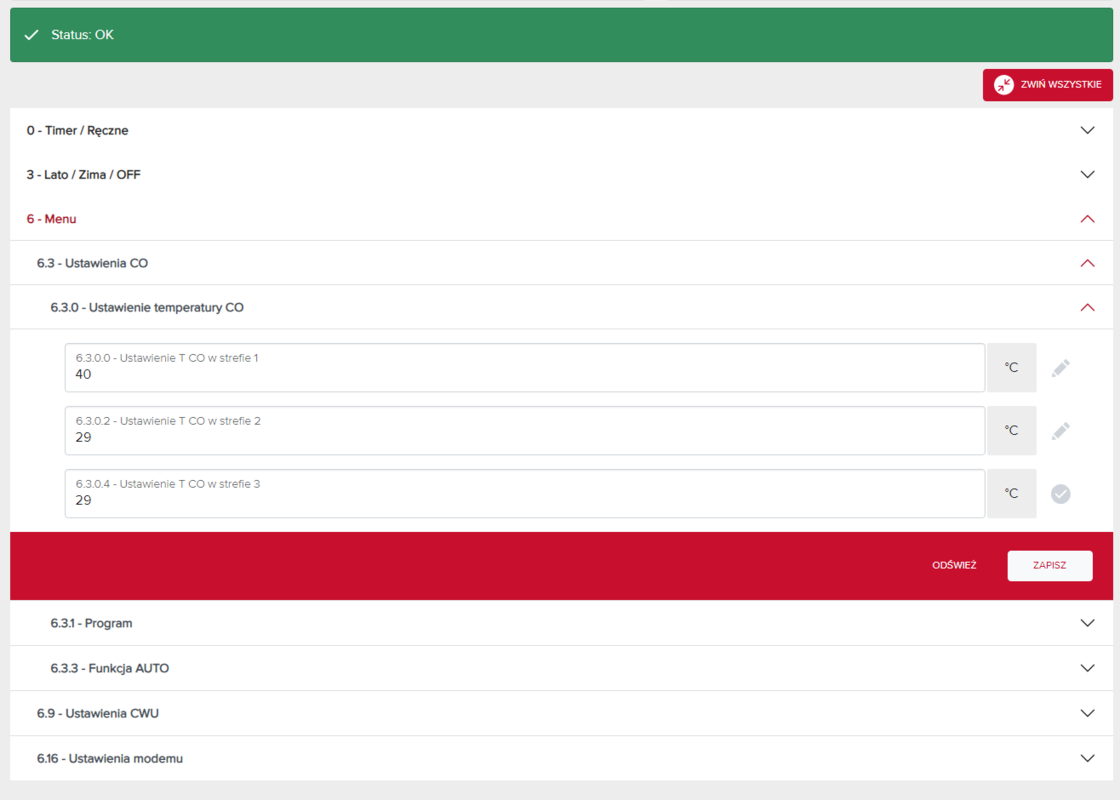This screenshot has height=800, width=1120.
Task: Expand chevron for 3 - Lato / Zima / OFF
Action: pyautogui.click(x=1087, y=175)
